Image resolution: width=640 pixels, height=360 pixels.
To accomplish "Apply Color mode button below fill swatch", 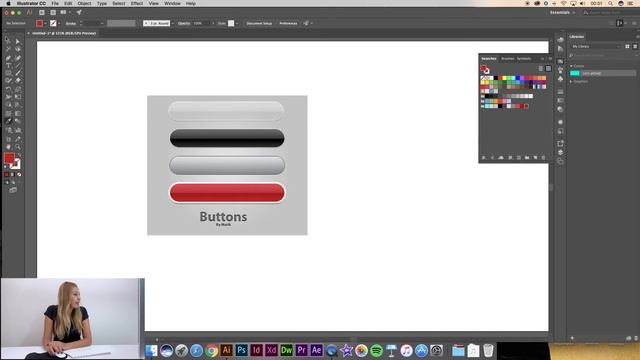I will [6, 174].
